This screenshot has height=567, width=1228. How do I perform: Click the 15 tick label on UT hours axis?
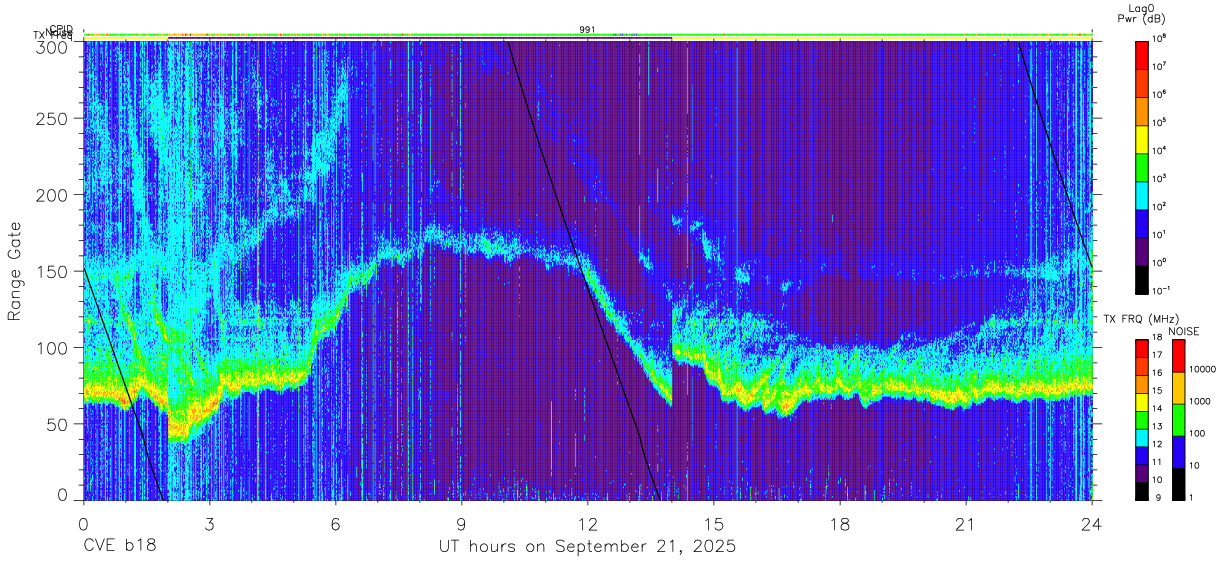714,525
